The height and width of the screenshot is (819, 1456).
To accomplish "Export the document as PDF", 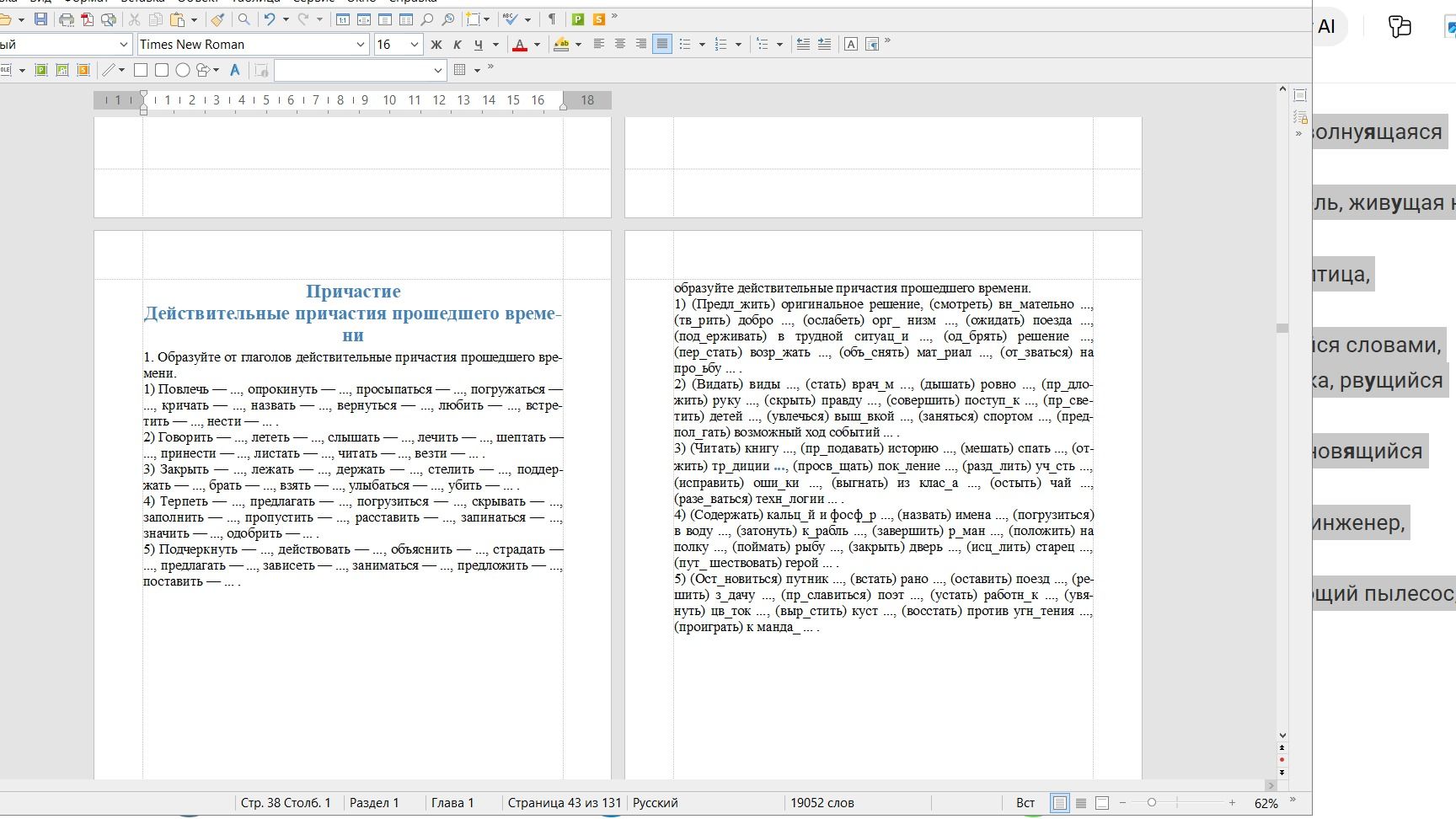I will [88, 19].
